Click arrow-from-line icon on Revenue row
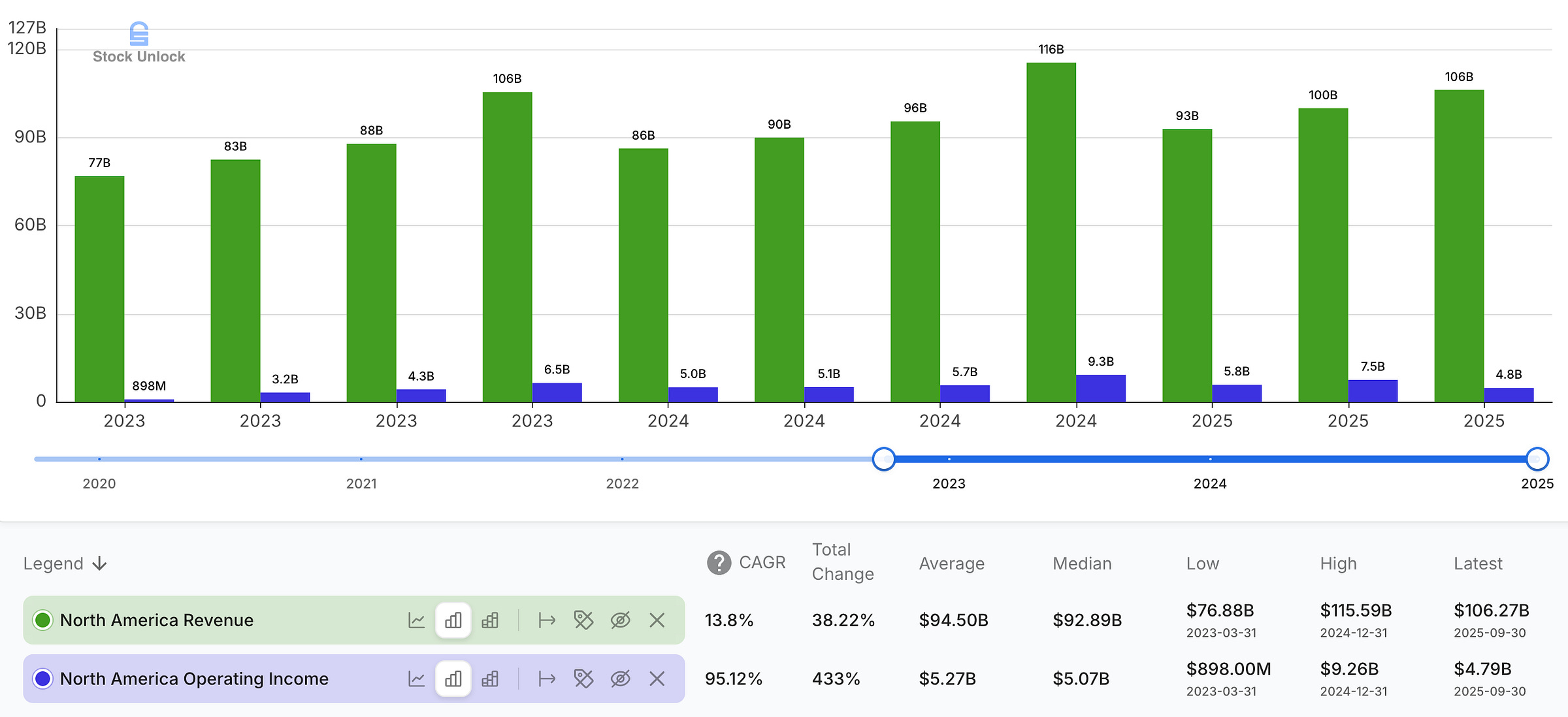The height and width of the screenshot is (717, 1568). (547, 620)
